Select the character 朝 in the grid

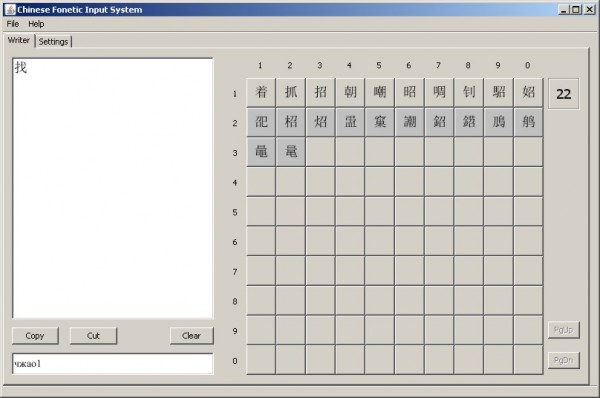[350, 92]
